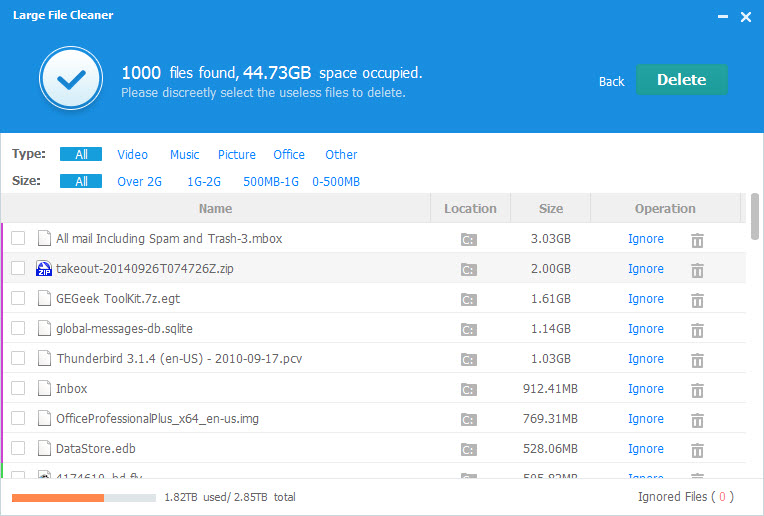
Task: Ignore GEGeek ToolKit.7z.egt
Action: 646,299
